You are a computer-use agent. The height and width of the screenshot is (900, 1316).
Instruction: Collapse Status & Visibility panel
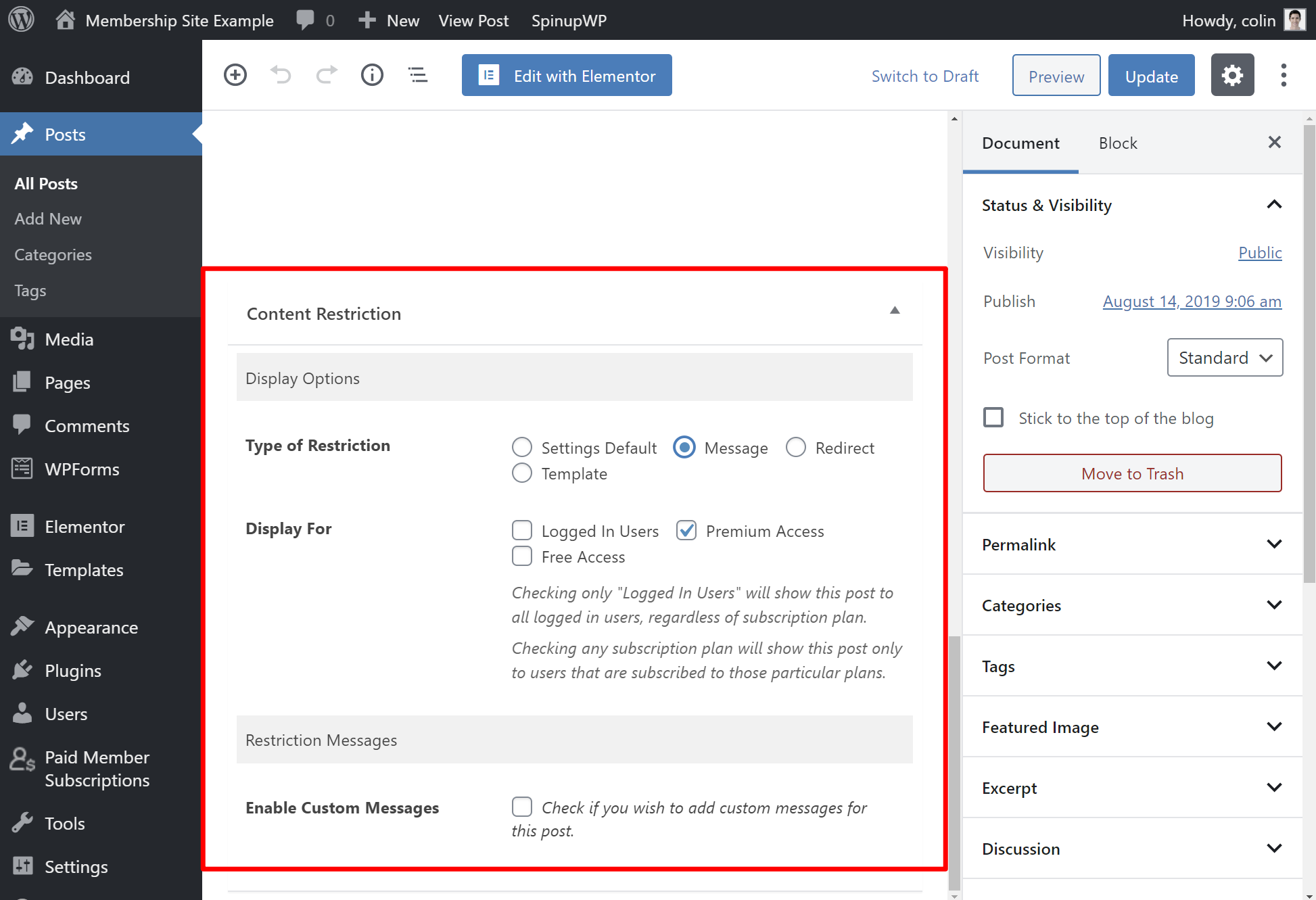click(x=1274, y=204)
